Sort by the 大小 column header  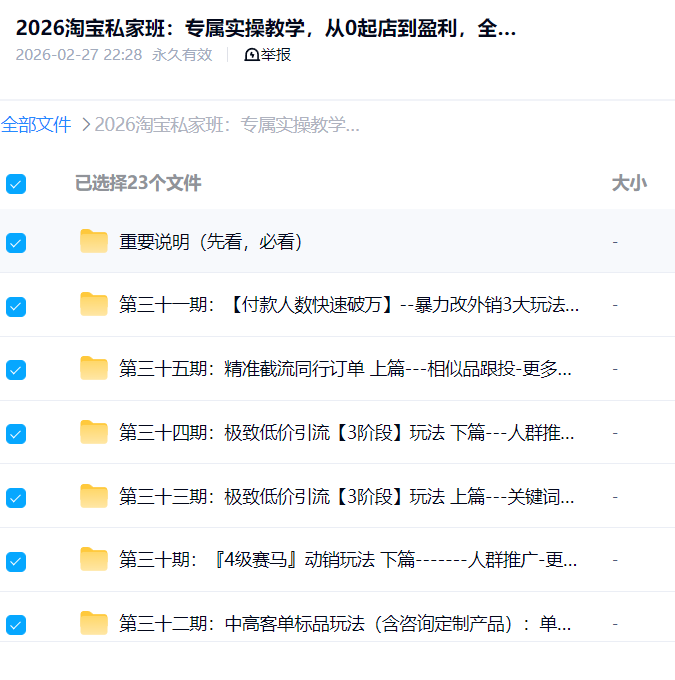pos(628,183)
